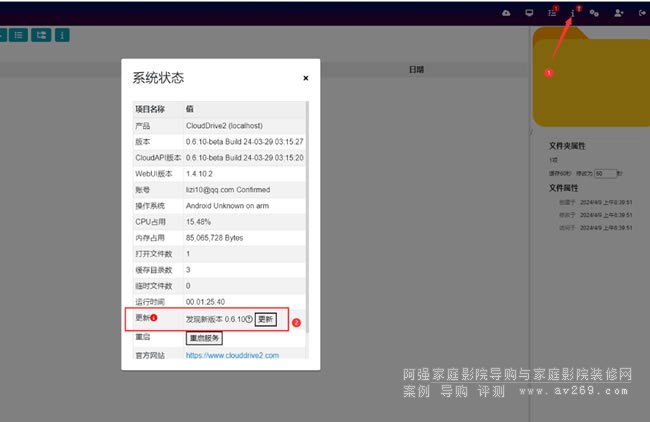650x422 pixels.
Task: Click the info button in file toolbar
Action: [x=62, y=35]
